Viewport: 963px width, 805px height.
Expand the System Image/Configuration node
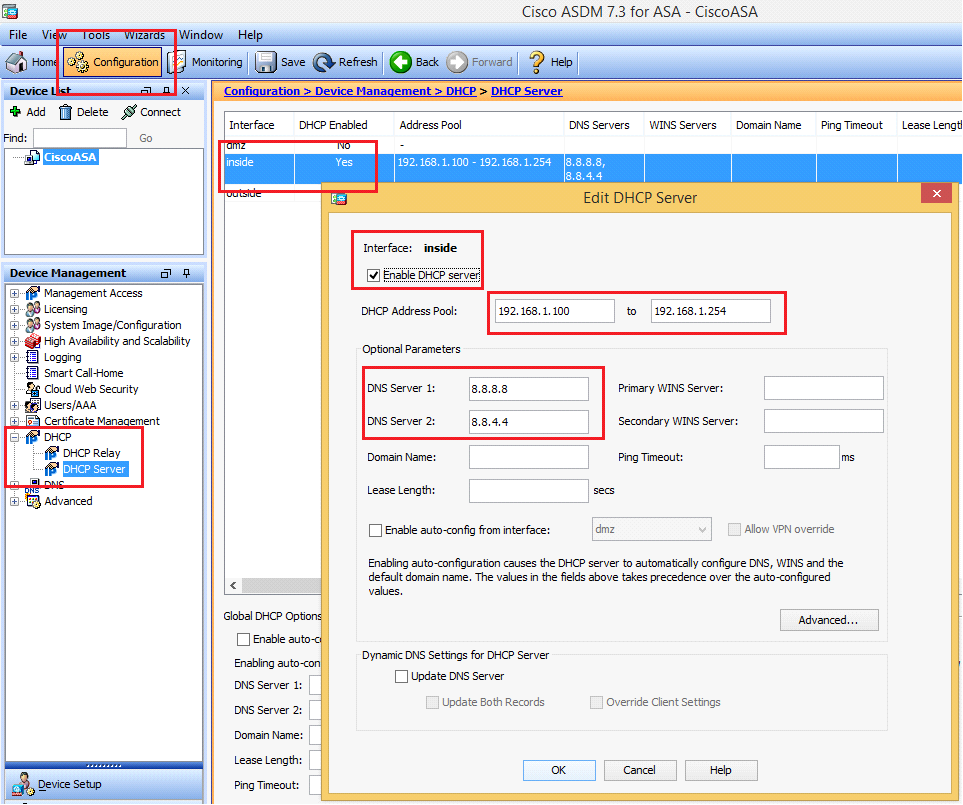point(14,325)
